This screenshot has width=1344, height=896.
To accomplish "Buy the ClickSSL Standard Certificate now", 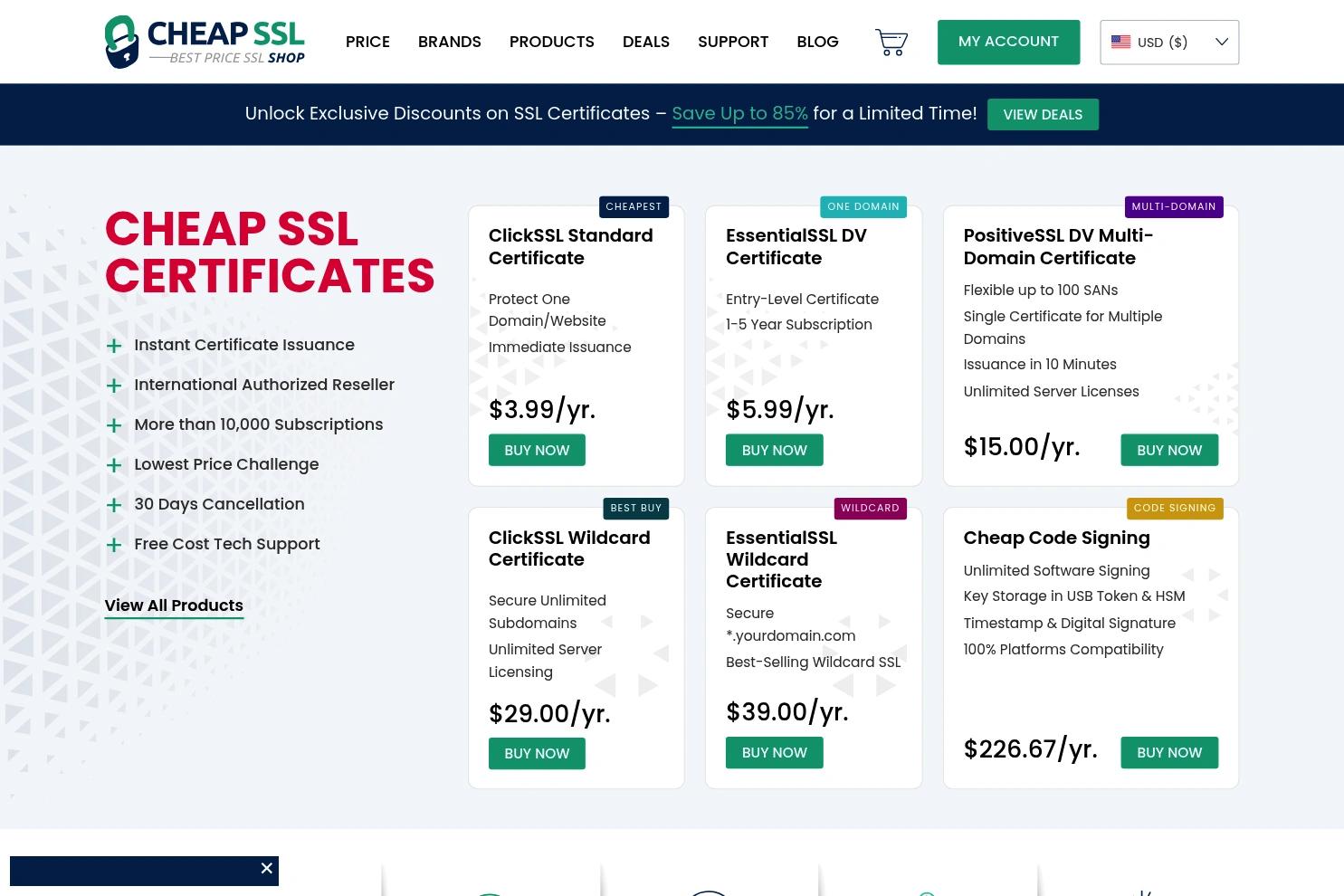I will (537, 450).
